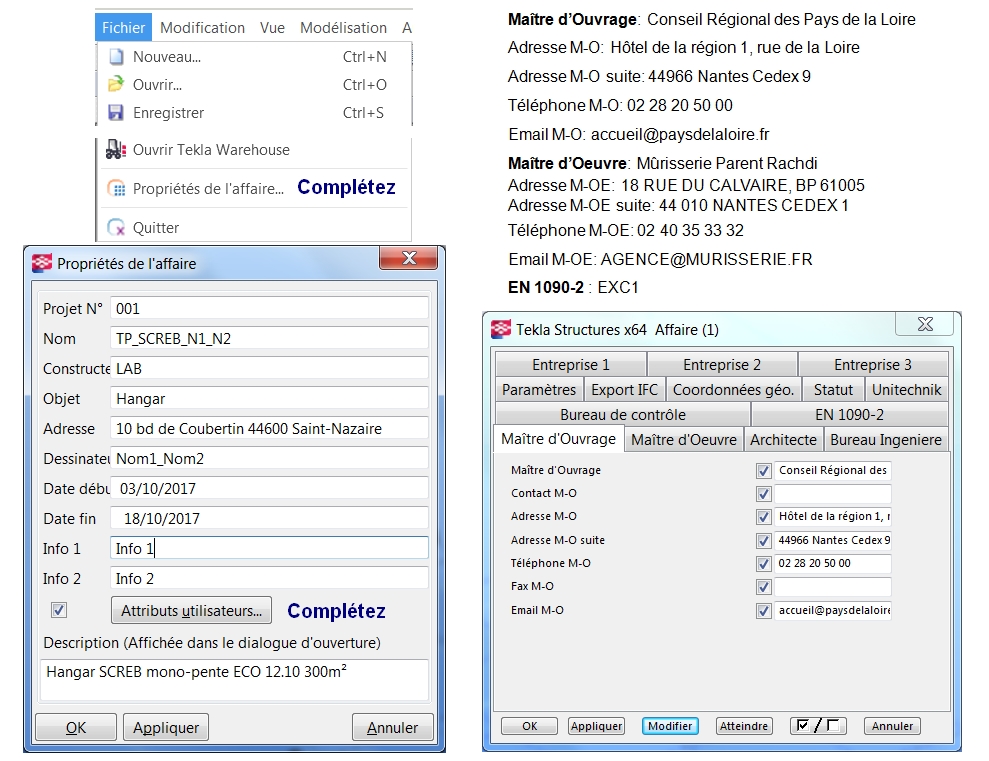Toggle the Contact M-O checkbox
989x761 pixels.
tap(764, 494)
